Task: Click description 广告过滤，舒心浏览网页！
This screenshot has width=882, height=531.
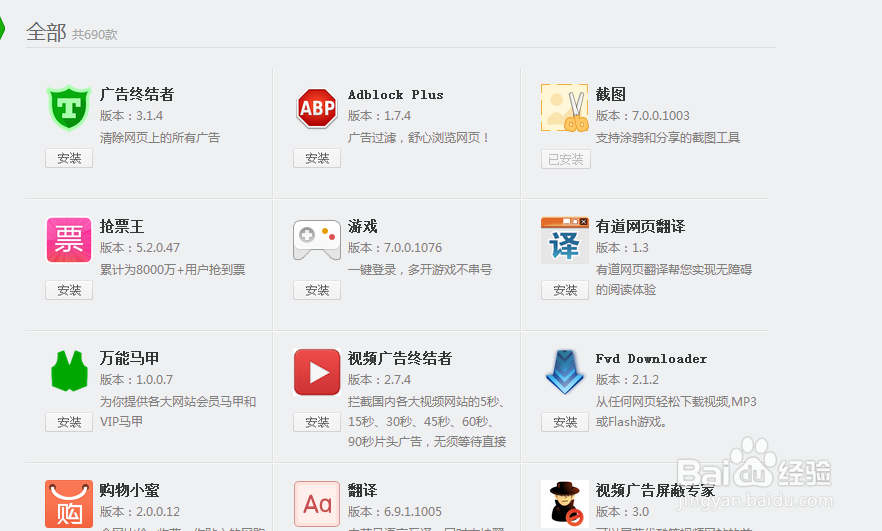Action: [419, 138]
